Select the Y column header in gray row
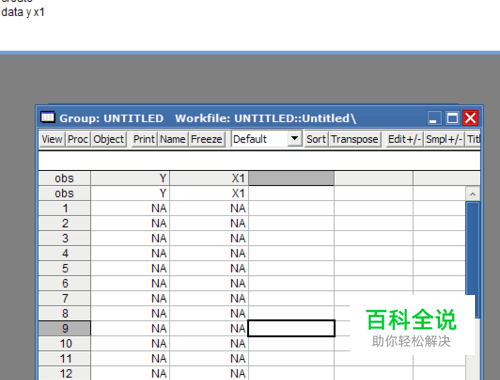The height and width of the screenshot is (380, 500). [130, 178]
